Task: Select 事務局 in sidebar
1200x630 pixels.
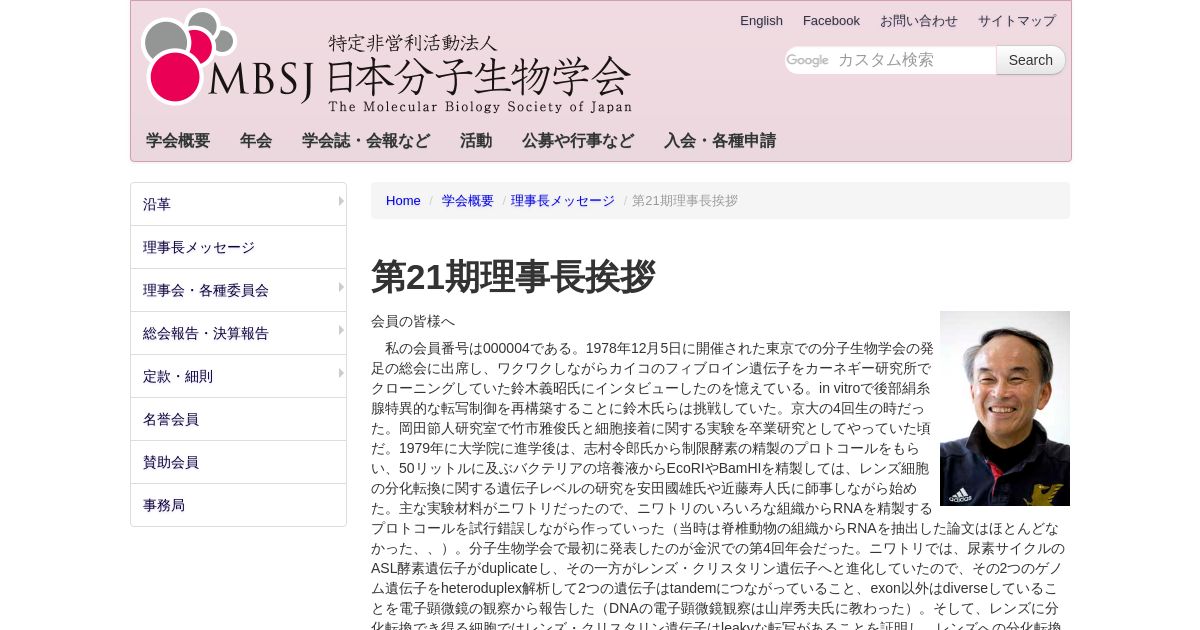Action: point(238,505)
